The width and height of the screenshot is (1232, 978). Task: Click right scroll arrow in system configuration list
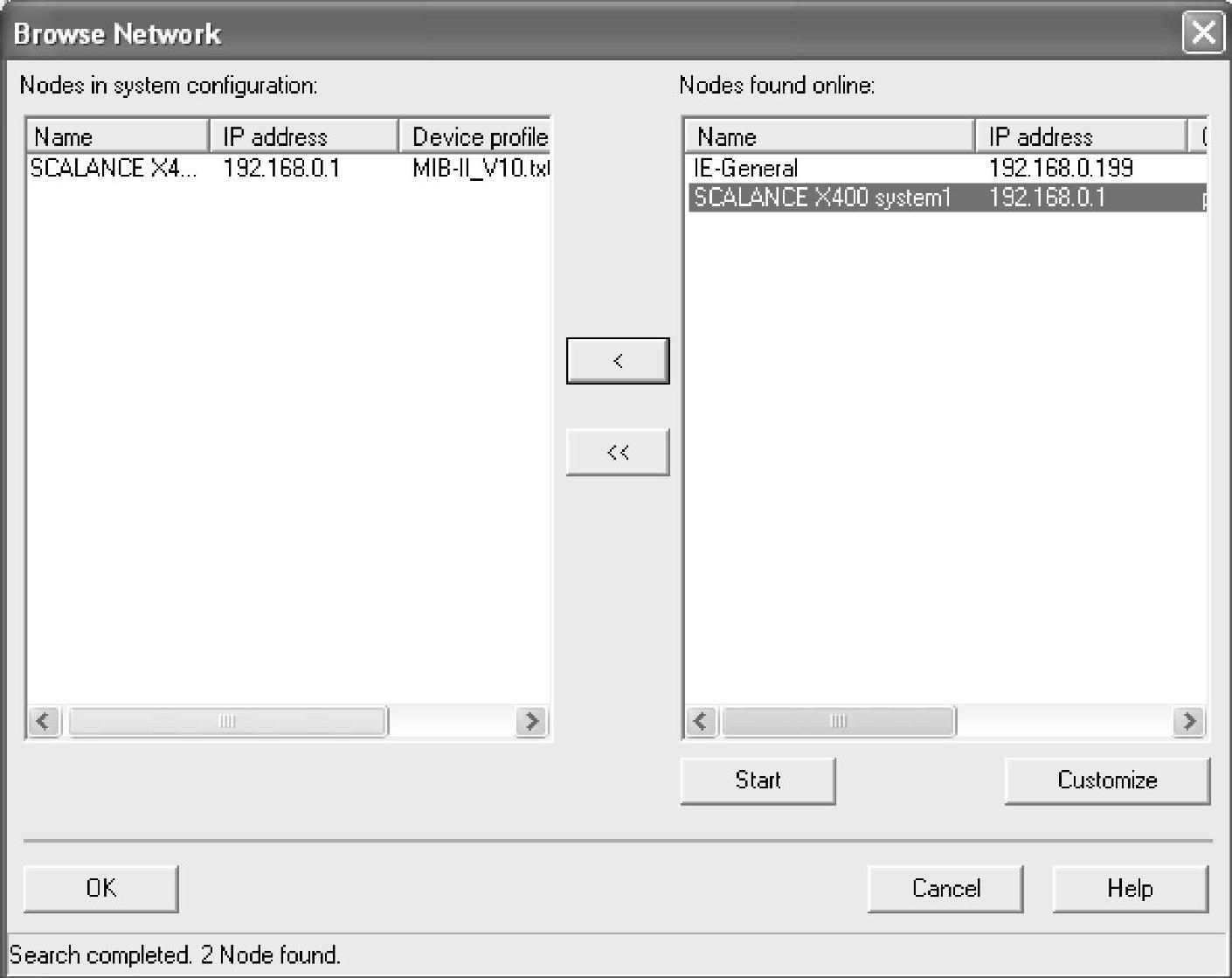click(531, 722)
